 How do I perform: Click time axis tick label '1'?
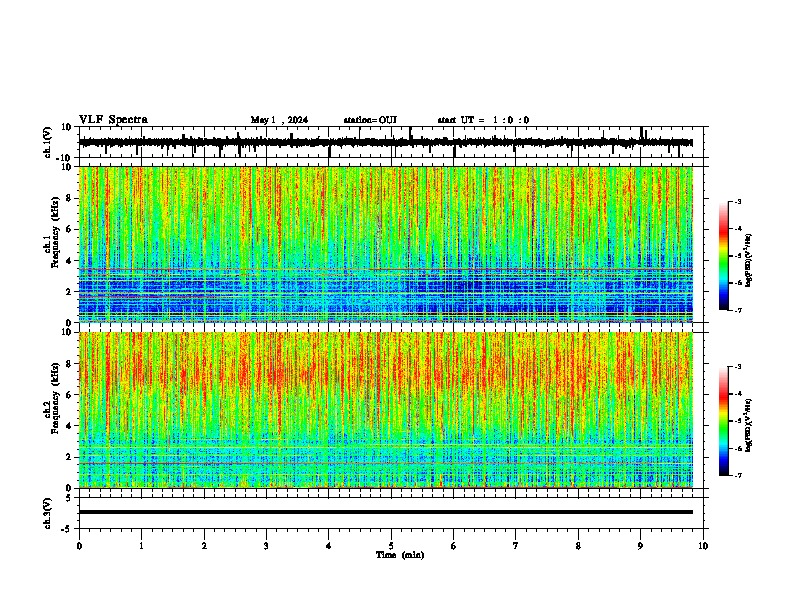click(141, 546)
